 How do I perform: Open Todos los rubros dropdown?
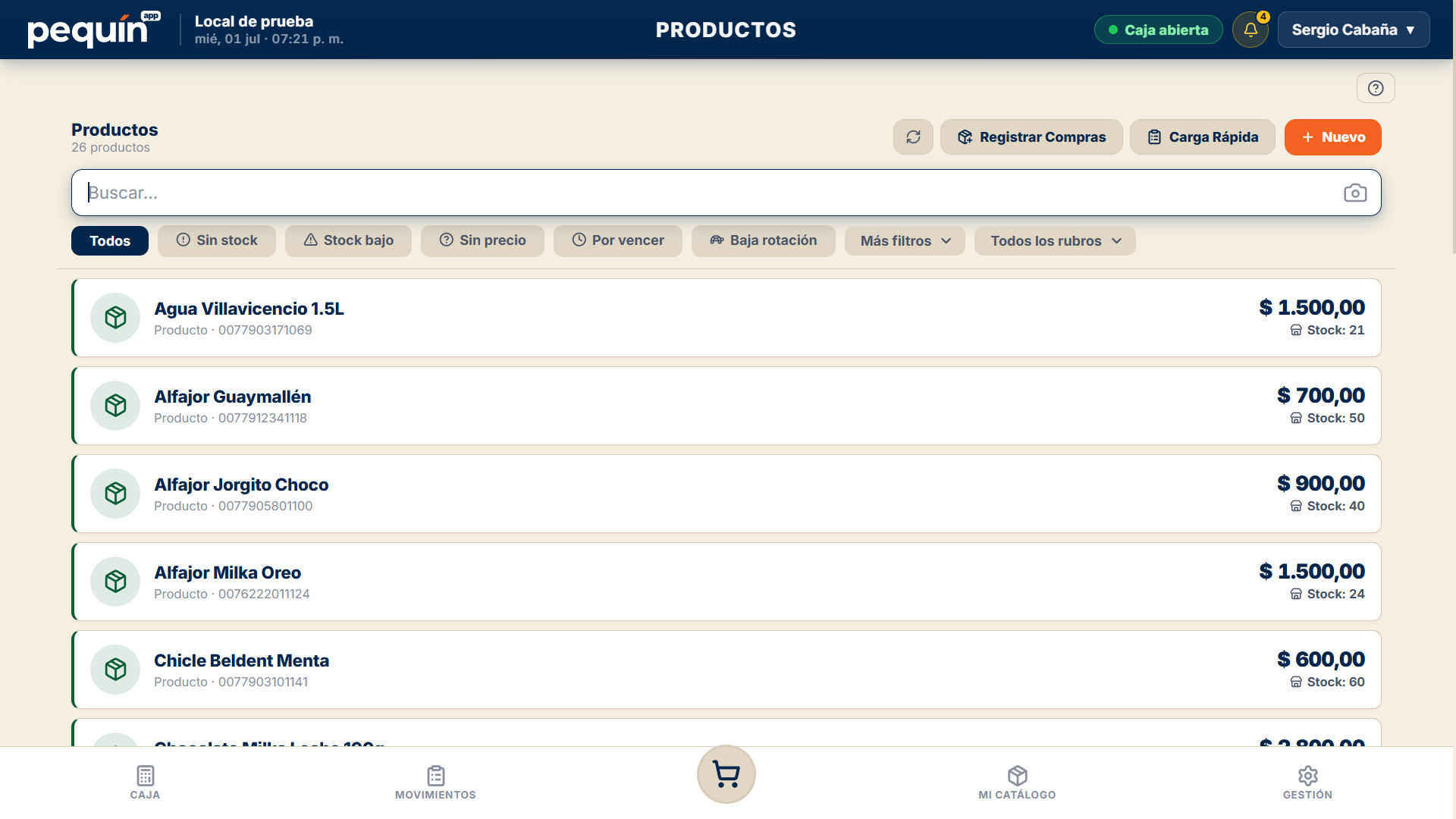[x=1055, y=241]
